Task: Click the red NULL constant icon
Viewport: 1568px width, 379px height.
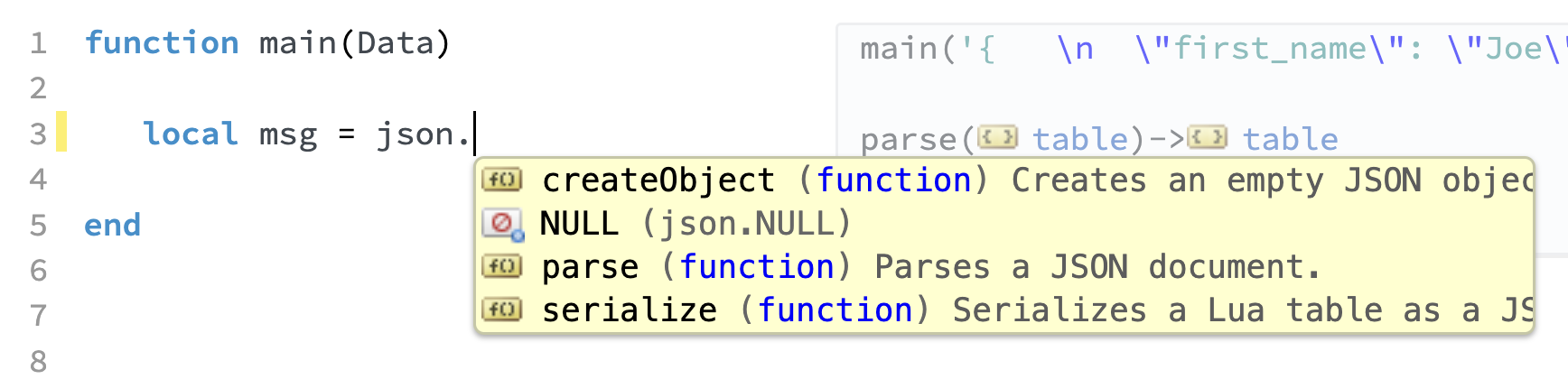Action: [x=502, y=224]
